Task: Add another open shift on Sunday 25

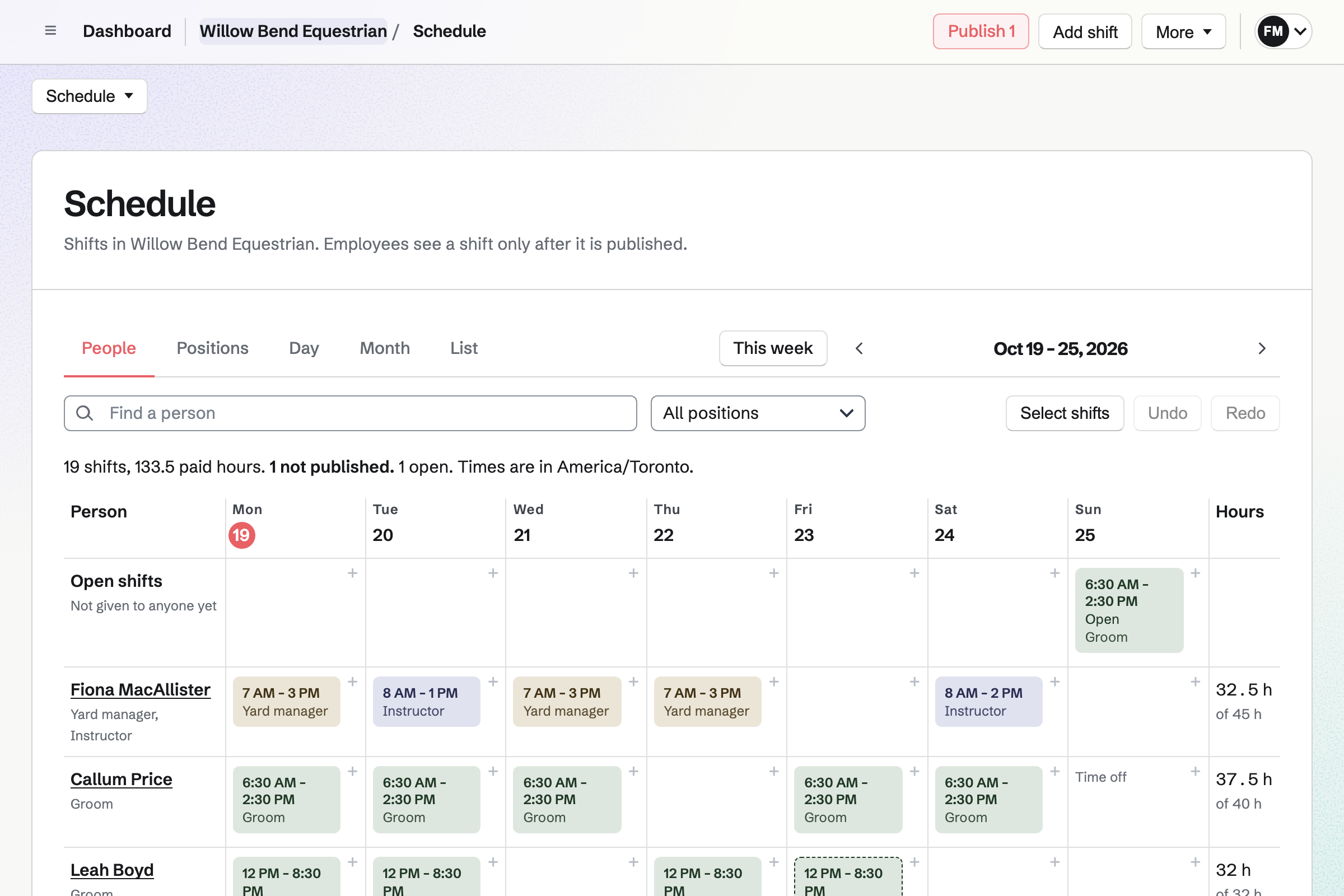Action: 1195,573
